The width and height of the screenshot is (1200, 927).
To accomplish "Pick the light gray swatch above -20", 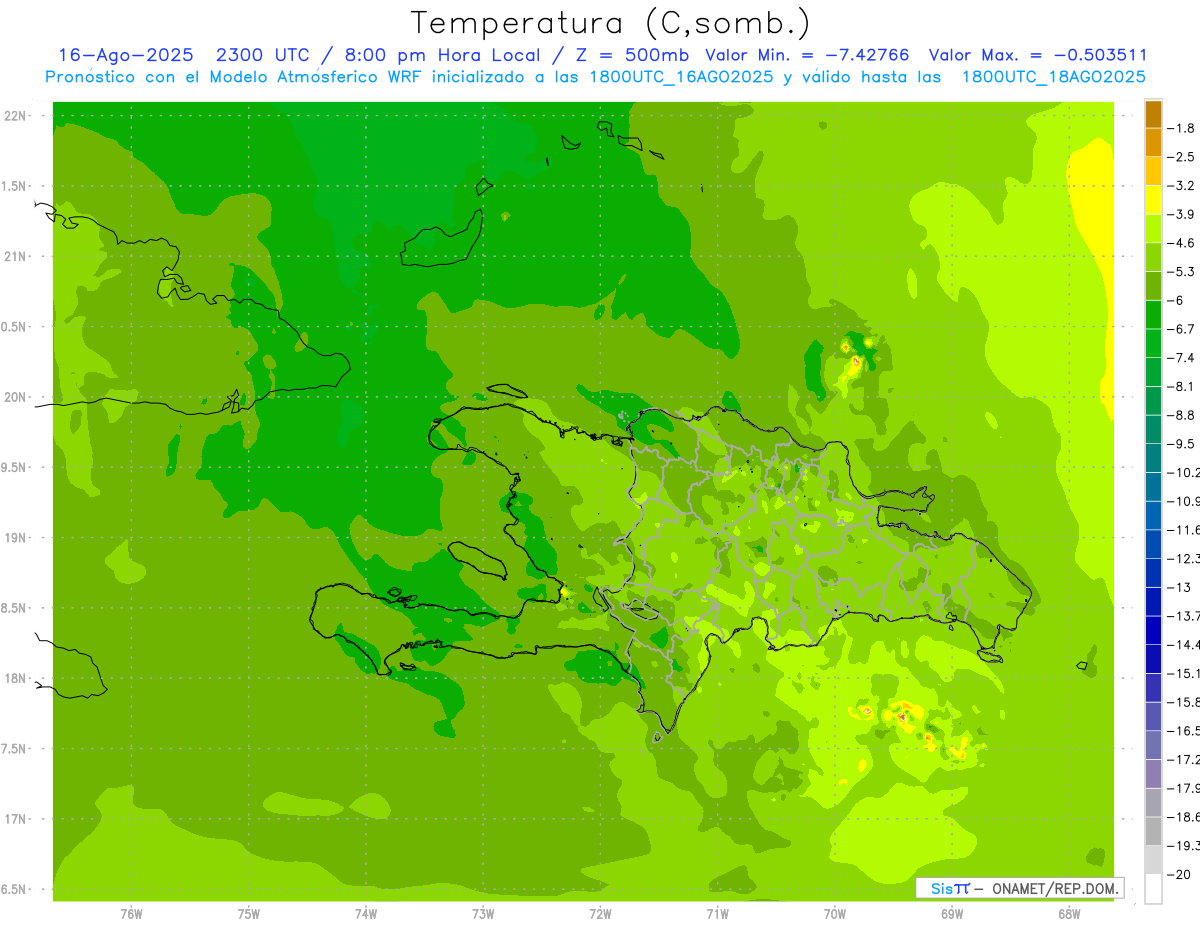I will (x=1153, y=860).
